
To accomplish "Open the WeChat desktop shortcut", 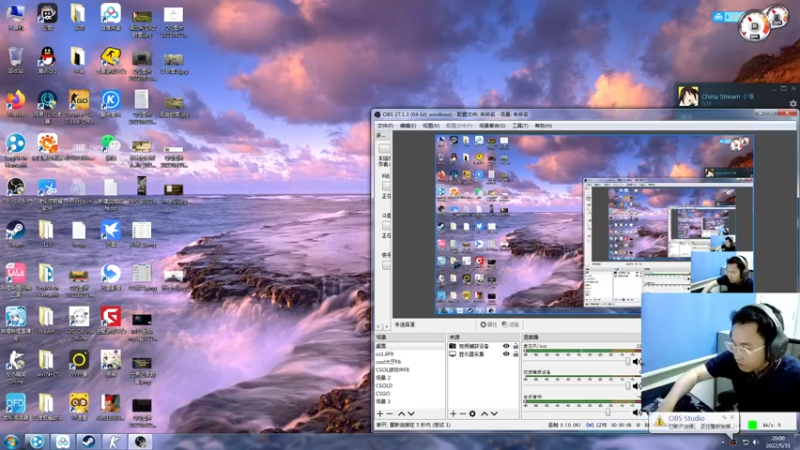I will 111,147.
